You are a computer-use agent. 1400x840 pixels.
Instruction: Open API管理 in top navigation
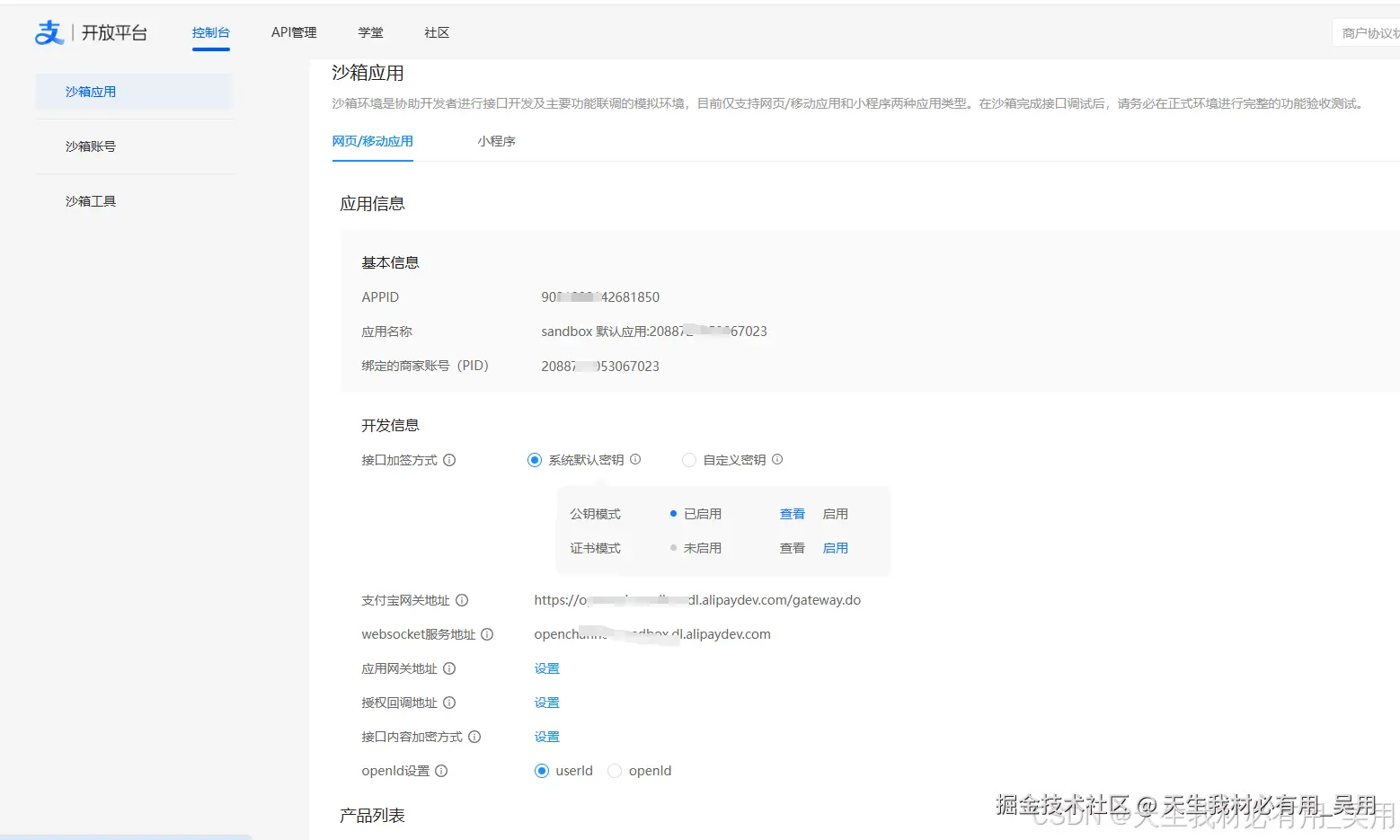294,32
